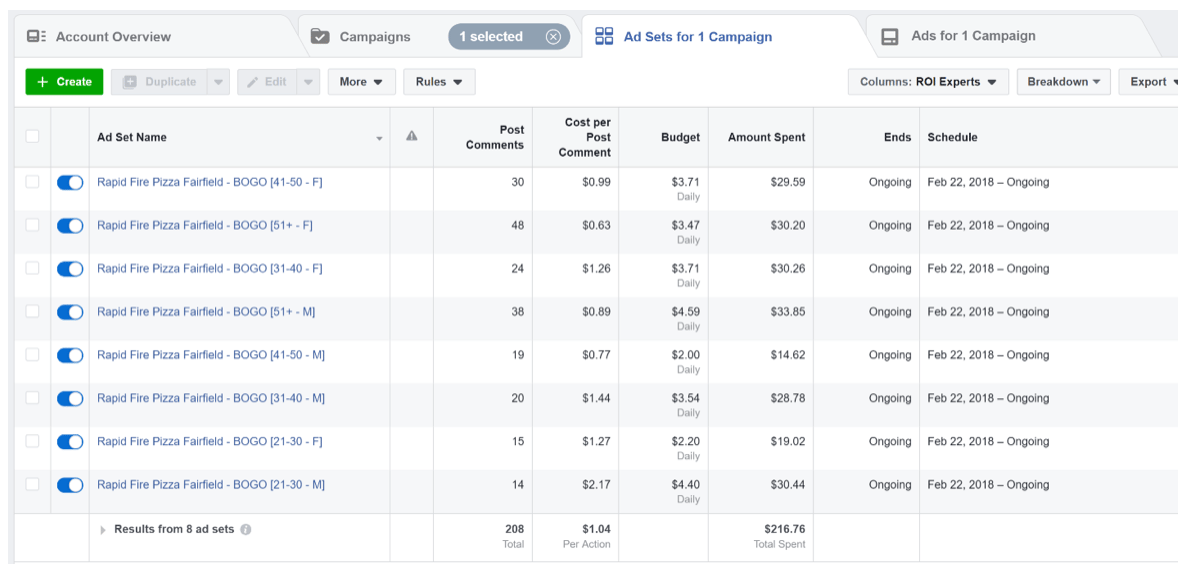1198x578 pixels.
Task: Click the $33.85 amount spent cell
Action: coord(789,312)
